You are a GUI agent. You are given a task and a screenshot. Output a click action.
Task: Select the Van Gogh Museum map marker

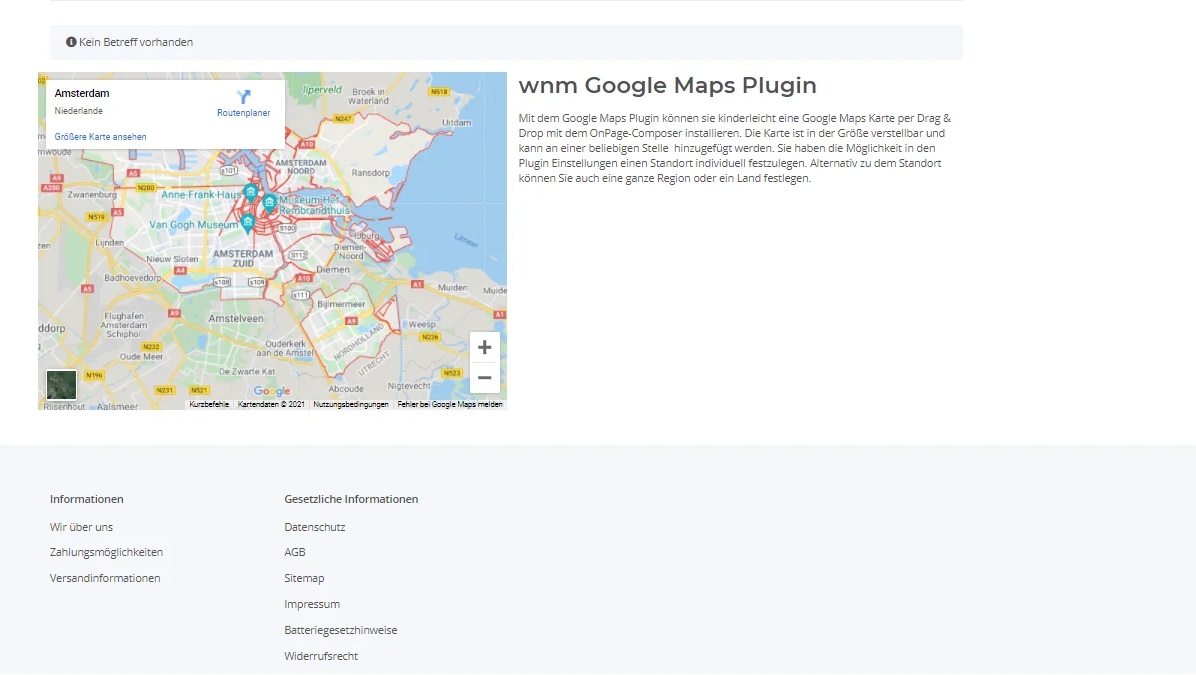click(248, 222)
